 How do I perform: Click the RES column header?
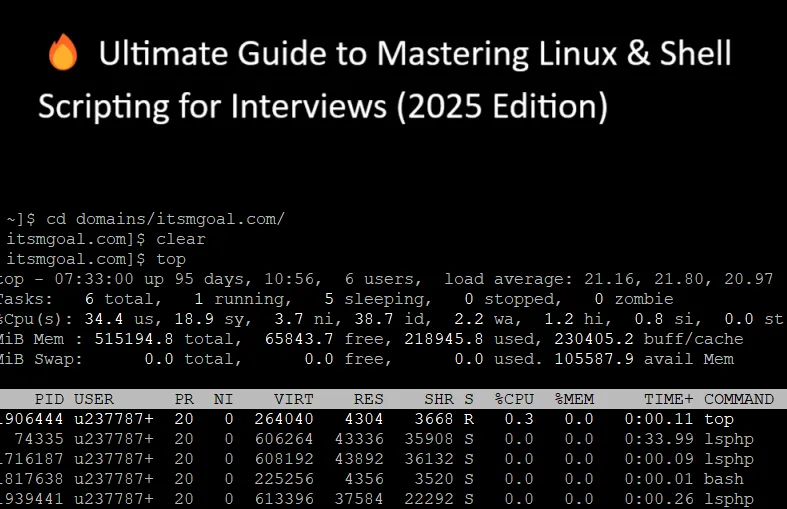pyautogui.click(x=368, y=399)
